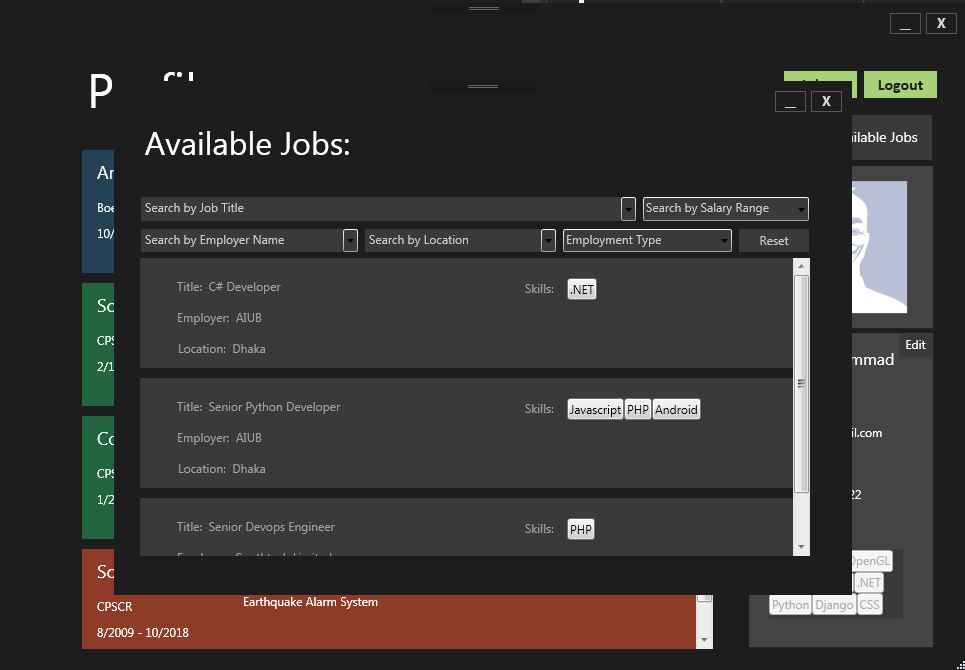Image resolution: width=965 pixels, height=670 pixels.
Task: Click the Django skill tag in Profile
Action: tap(834, 605)
